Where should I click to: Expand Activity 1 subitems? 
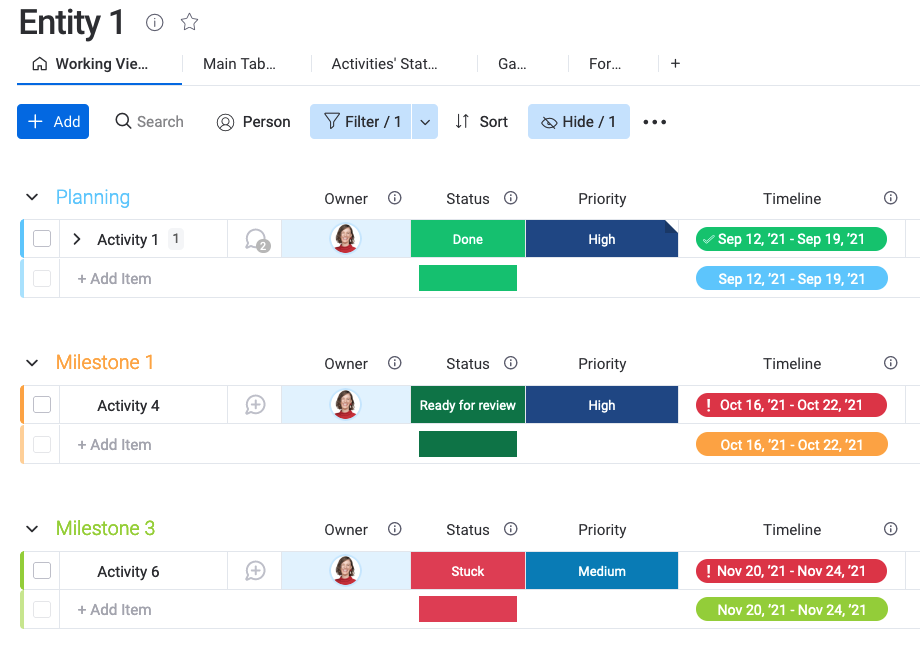tap(76, 239)
